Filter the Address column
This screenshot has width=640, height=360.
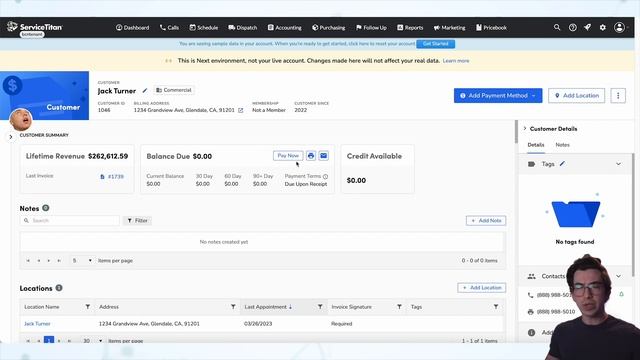[233, 307]
